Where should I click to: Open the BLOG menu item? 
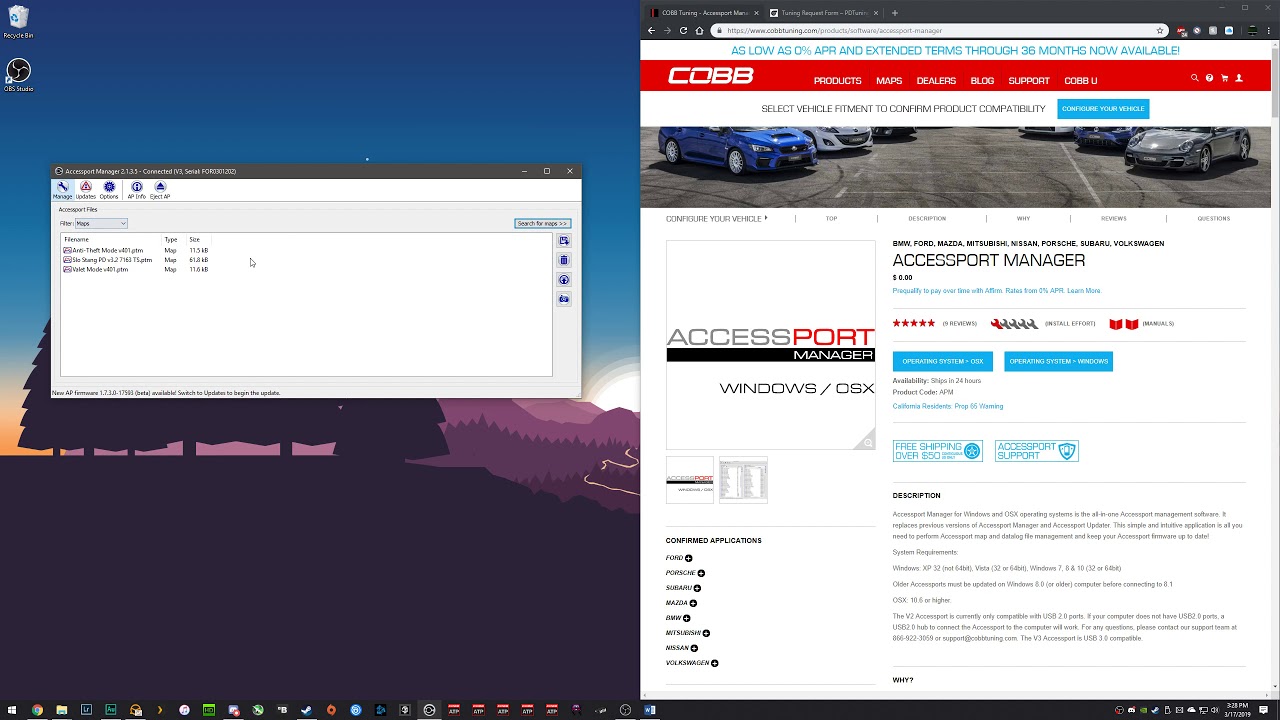pyautogui.click(x=982, y=81)
